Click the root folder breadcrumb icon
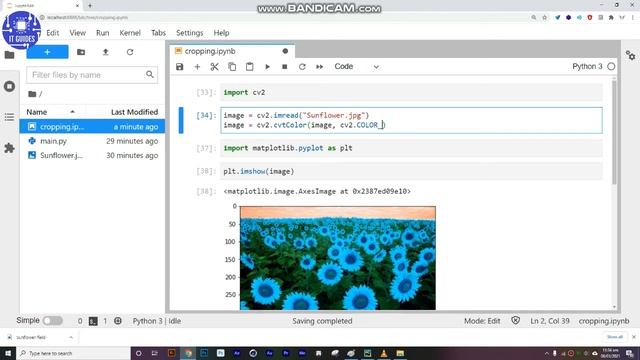640x360 pixels. pos(32,94)
